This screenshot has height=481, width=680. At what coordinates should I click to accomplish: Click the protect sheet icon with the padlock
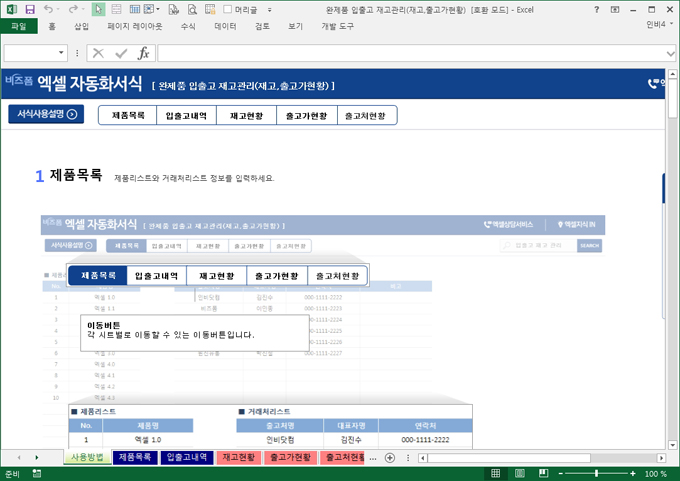tap(210, 9)
